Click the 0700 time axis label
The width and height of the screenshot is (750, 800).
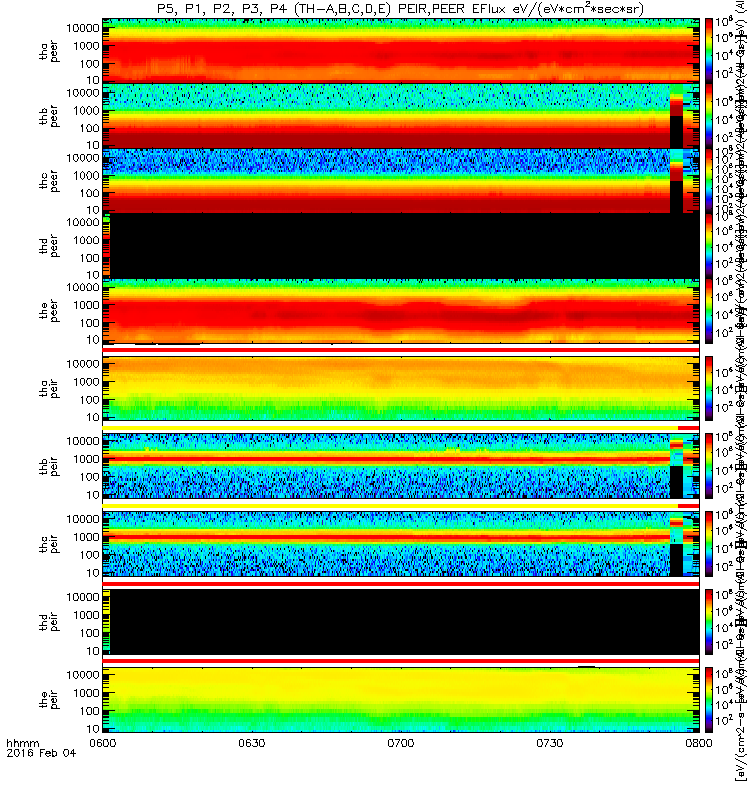point(401,743)
